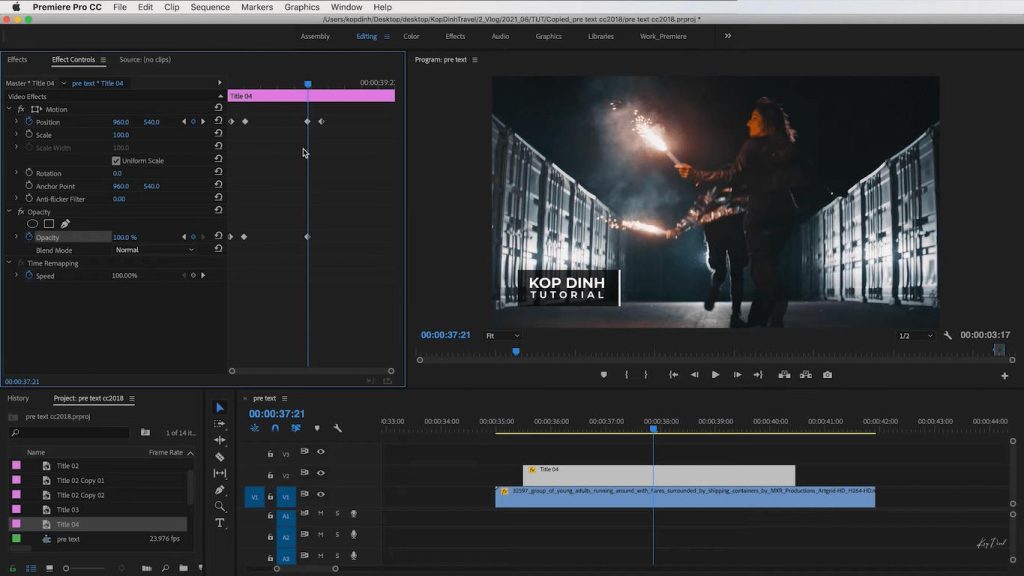Open the Fit zoom level dropdown
Viewport: 1024px width, 576px height.
[501, 336]
